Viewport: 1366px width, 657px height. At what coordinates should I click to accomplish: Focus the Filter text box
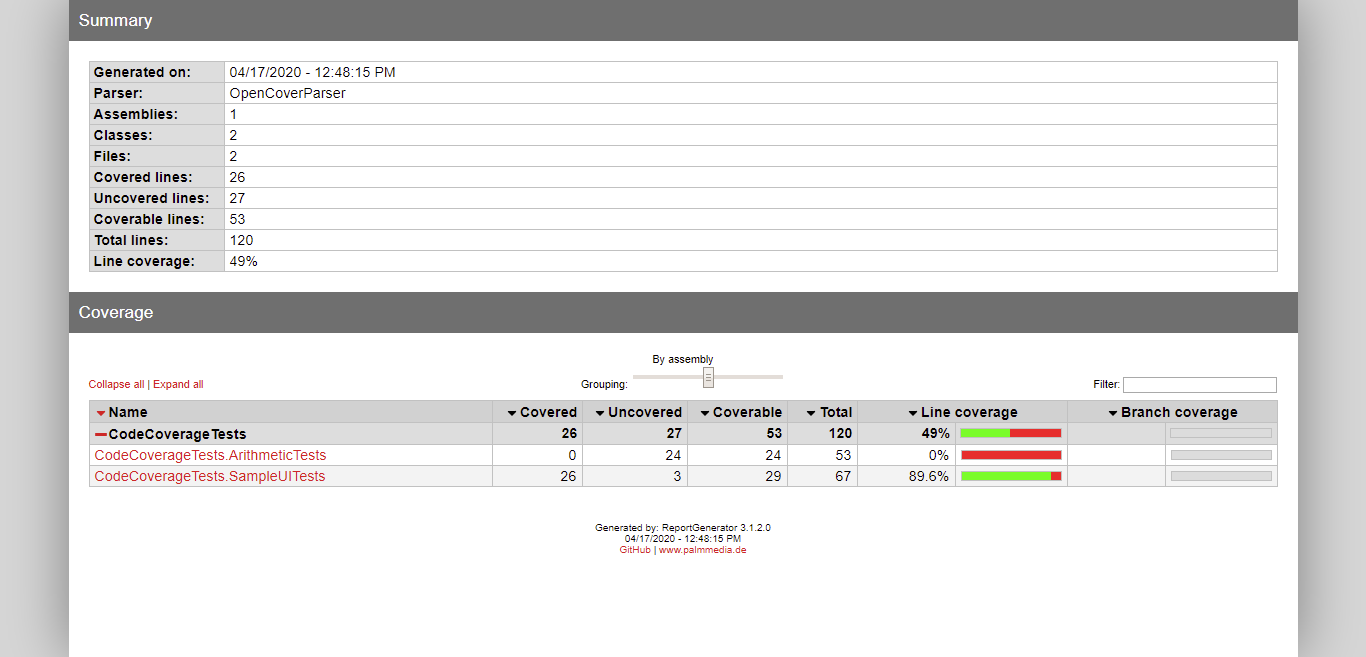click(x=1200, y=385)
